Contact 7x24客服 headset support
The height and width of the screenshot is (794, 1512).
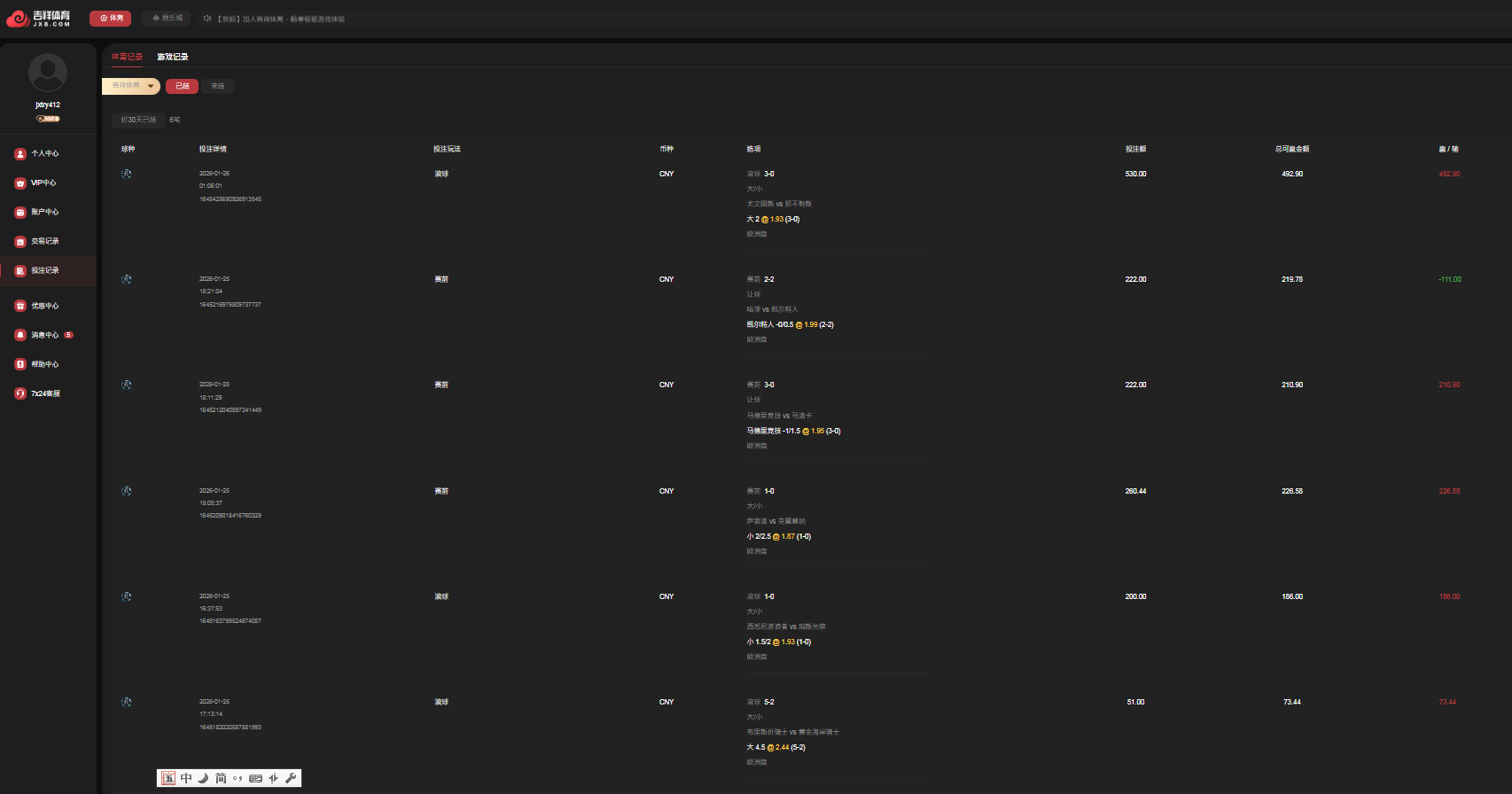(20, 393)
